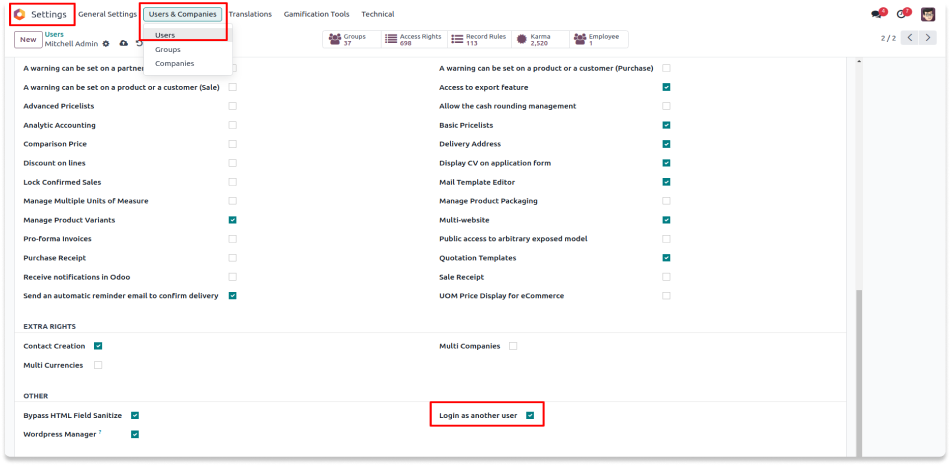
Task: Click the user avatar in top bar
Action: point(928,14)
